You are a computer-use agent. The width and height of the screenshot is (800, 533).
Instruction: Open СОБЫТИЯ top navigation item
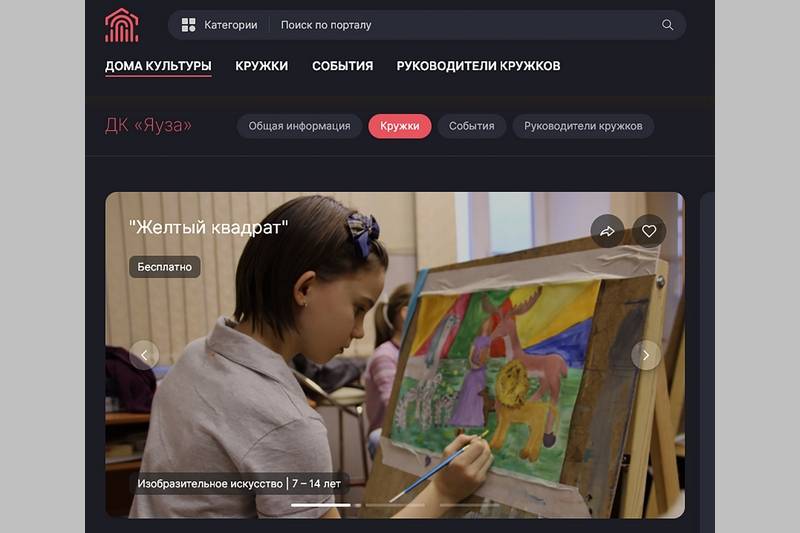[342, 66]
